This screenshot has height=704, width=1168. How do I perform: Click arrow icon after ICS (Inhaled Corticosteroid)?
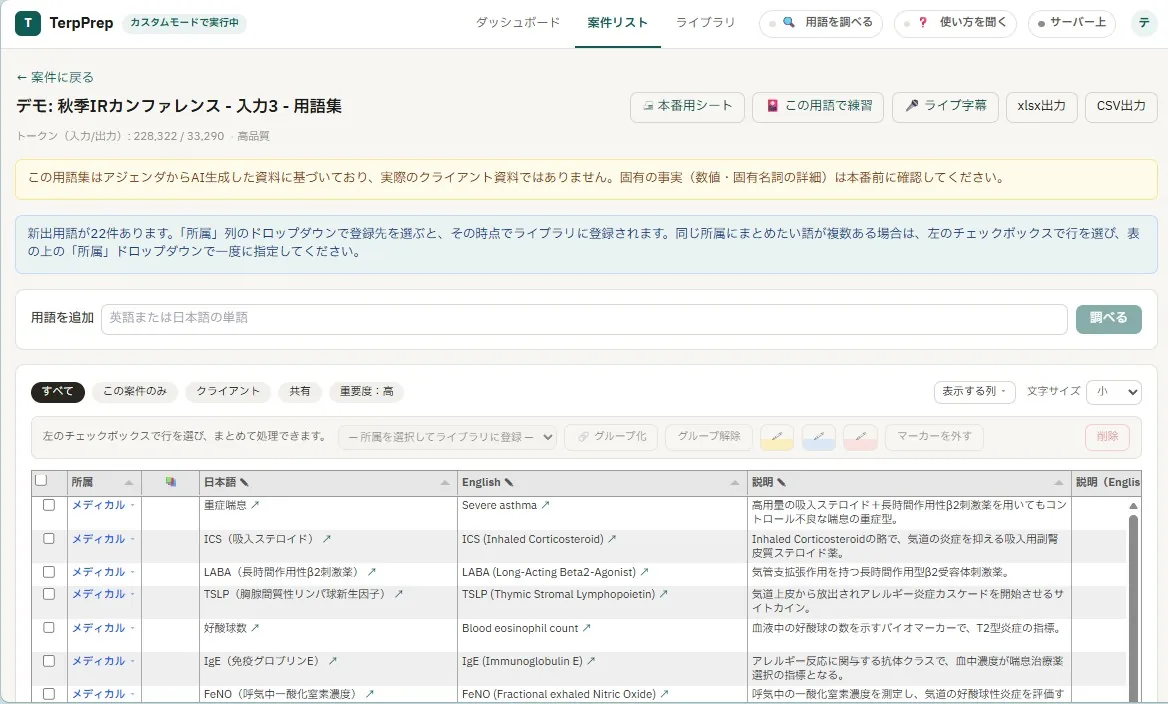point(612,539)
